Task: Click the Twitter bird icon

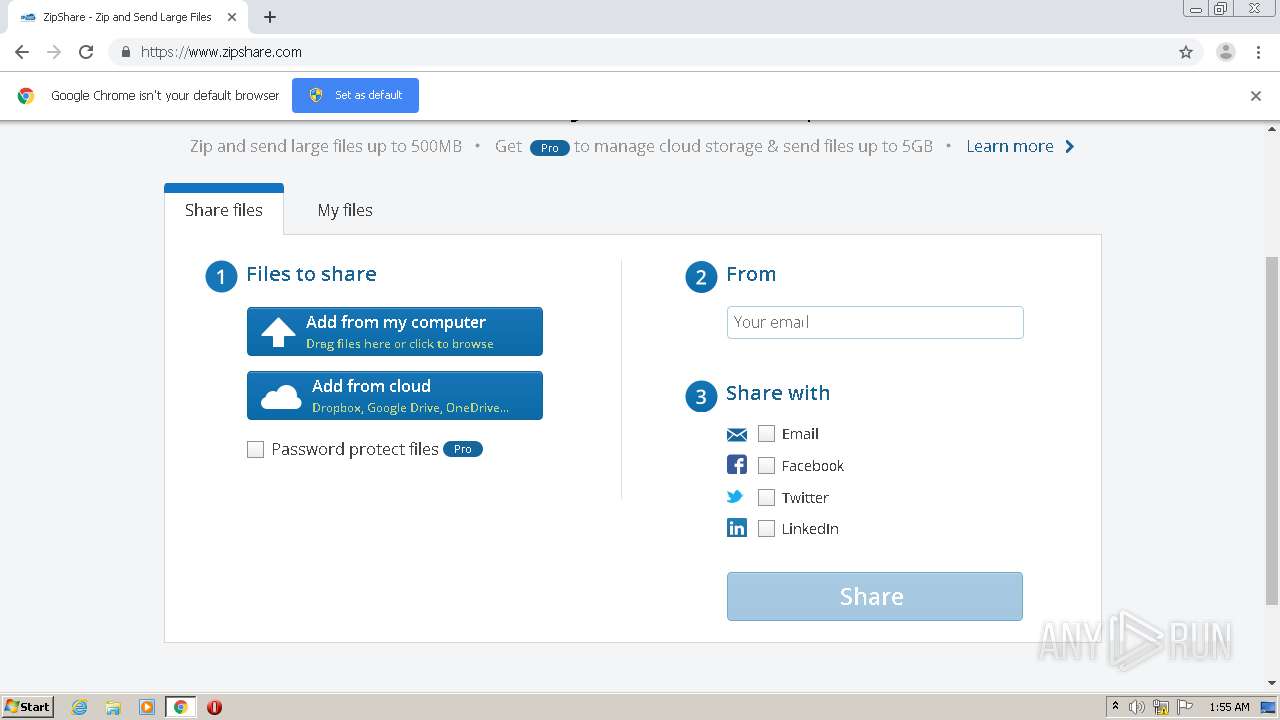Action: click(735, 497)
